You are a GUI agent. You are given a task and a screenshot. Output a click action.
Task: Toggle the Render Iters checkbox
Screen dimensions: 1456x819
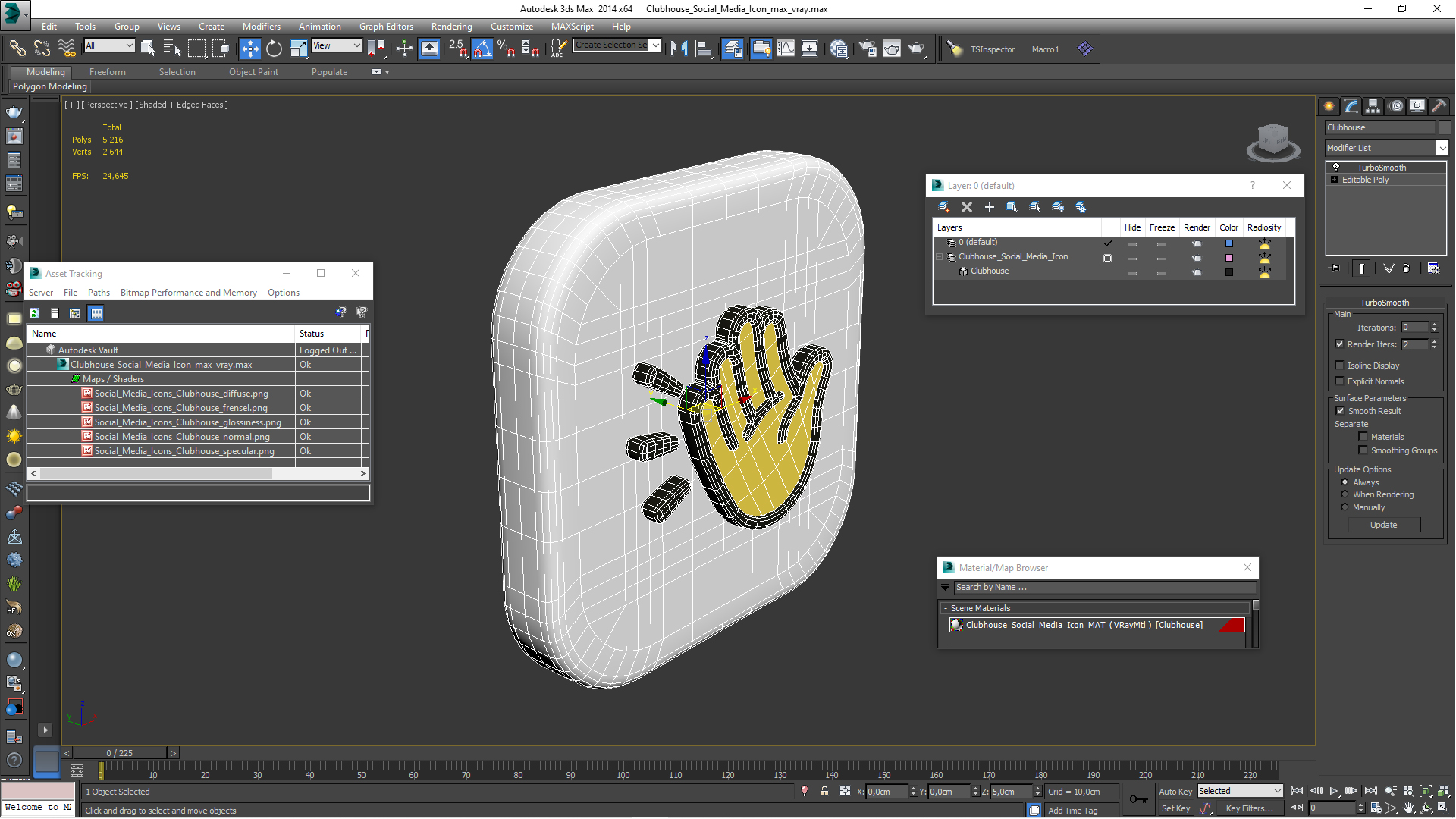point(1339,344)
